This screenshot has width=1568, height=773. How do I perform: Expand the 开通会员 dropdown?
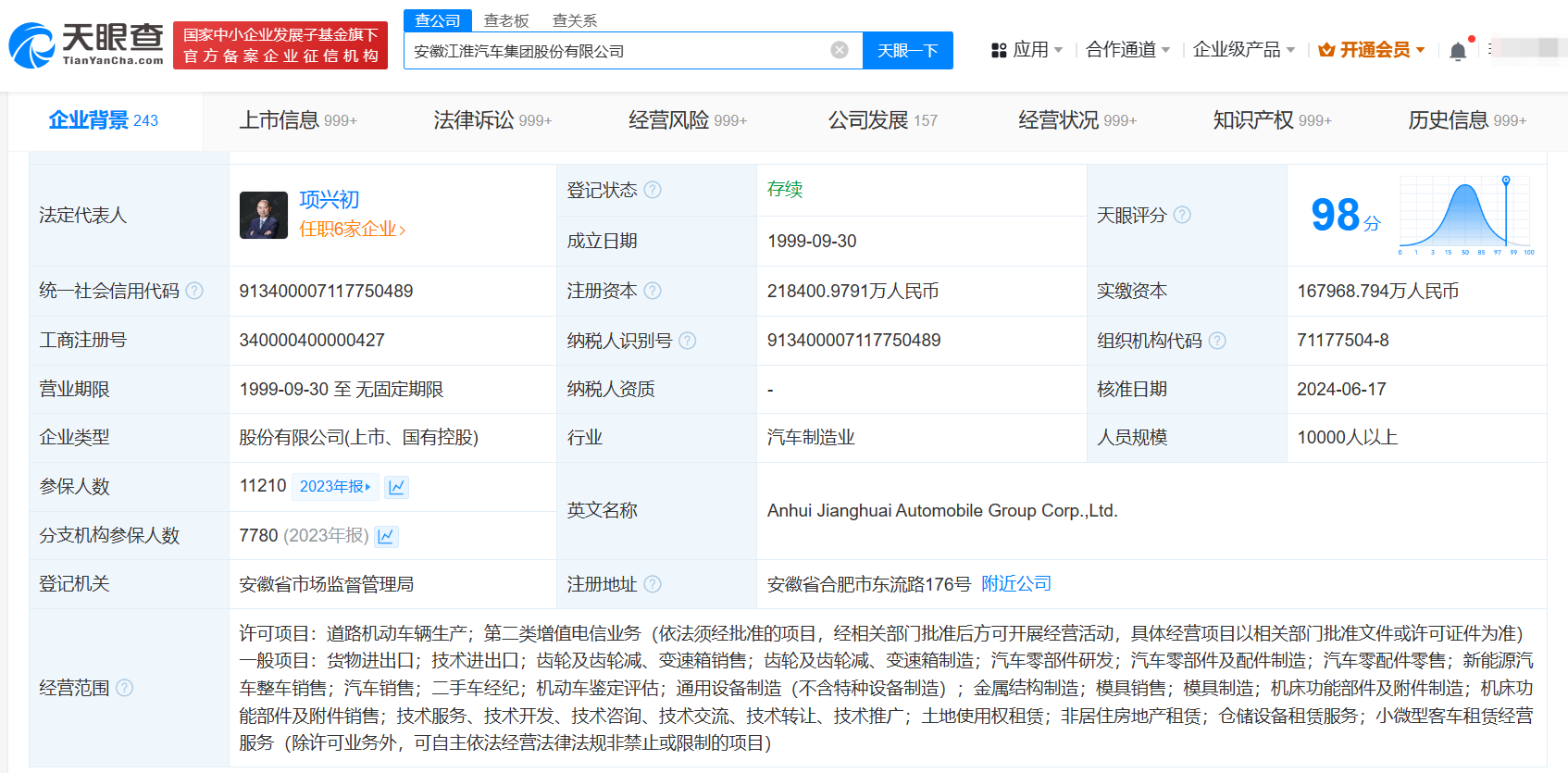1420,50
